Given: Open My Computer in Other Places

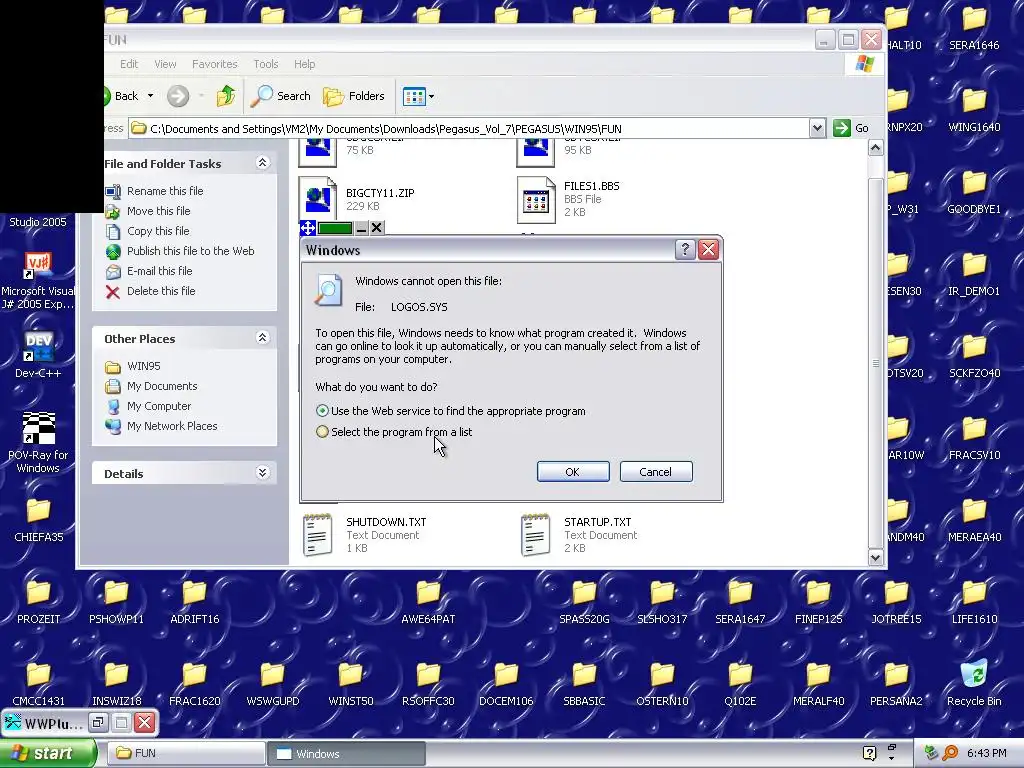Looking at the screenshot, I should click(159, 406).
